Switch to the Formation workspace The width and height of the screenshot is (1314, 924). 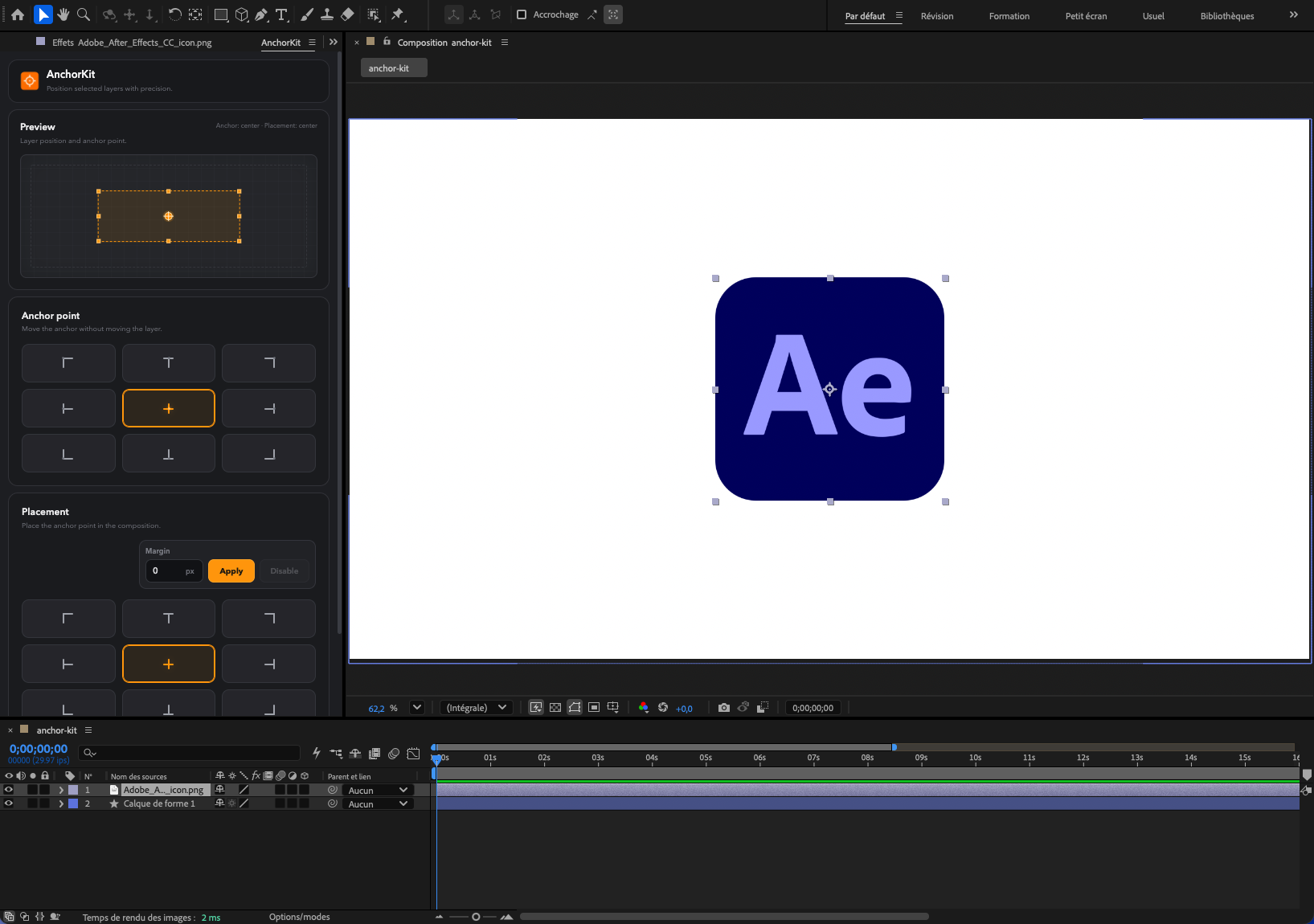(1009, 16)
